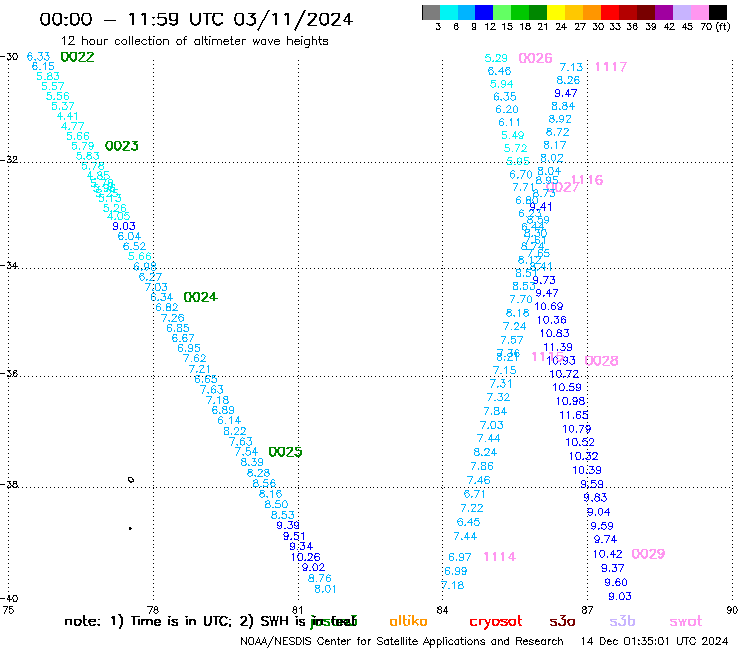Click the longitude axis label 78
The image size is (740, 650).
153,610
